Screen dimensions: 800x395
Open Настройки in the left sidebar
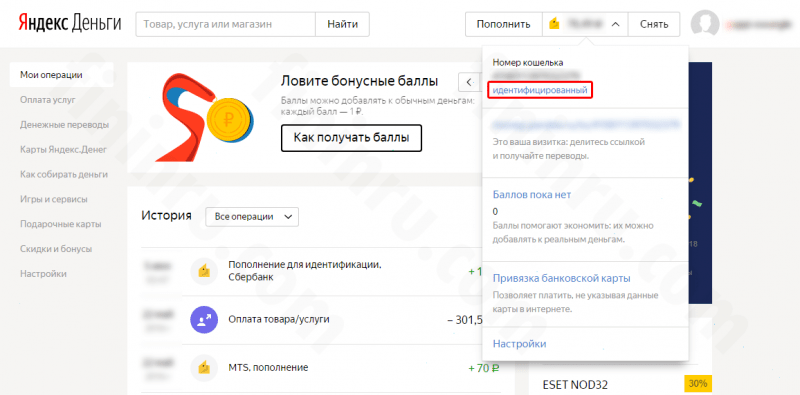tap(43, 274)
